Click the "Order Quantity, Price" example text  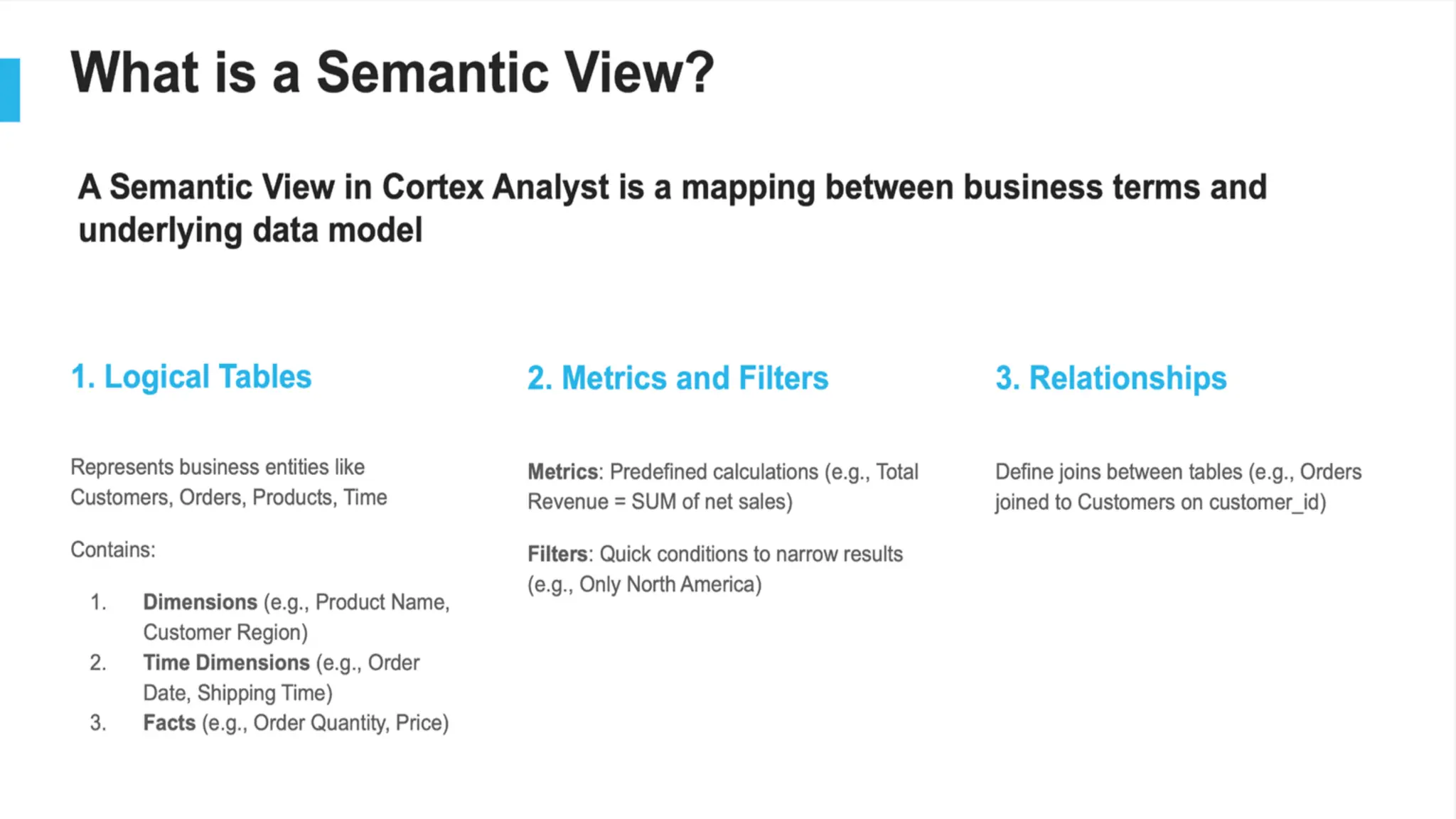[350, 723]
